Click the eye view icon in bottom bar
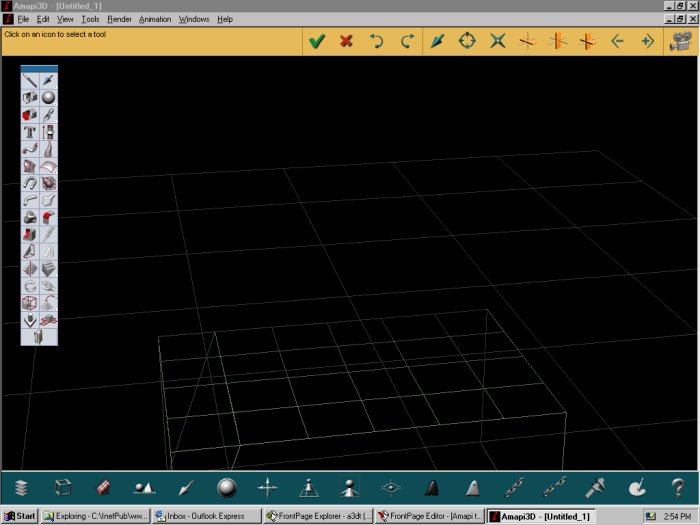The height and width of the screenshot is (525, 700). pos(391,488)
